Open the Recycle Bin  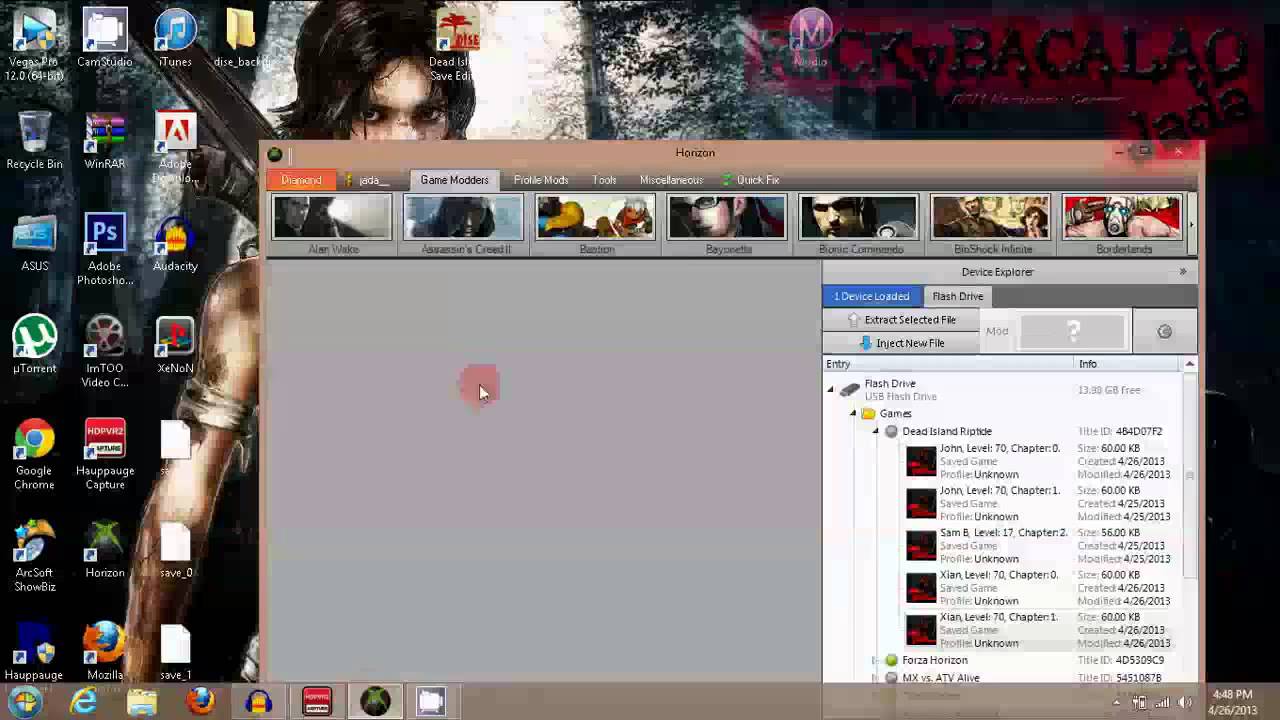[34, 140]
